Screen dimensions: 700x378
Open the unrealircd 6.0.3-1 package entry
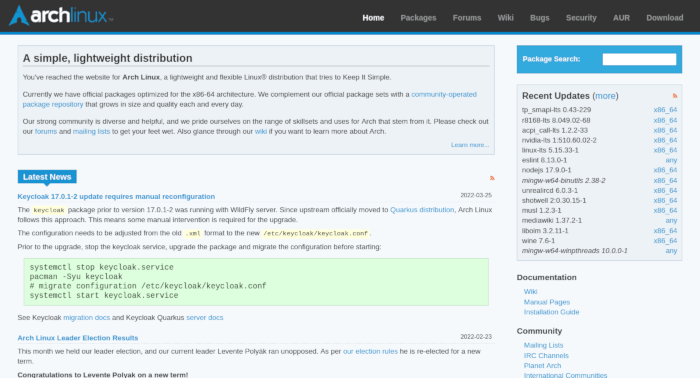550,191
